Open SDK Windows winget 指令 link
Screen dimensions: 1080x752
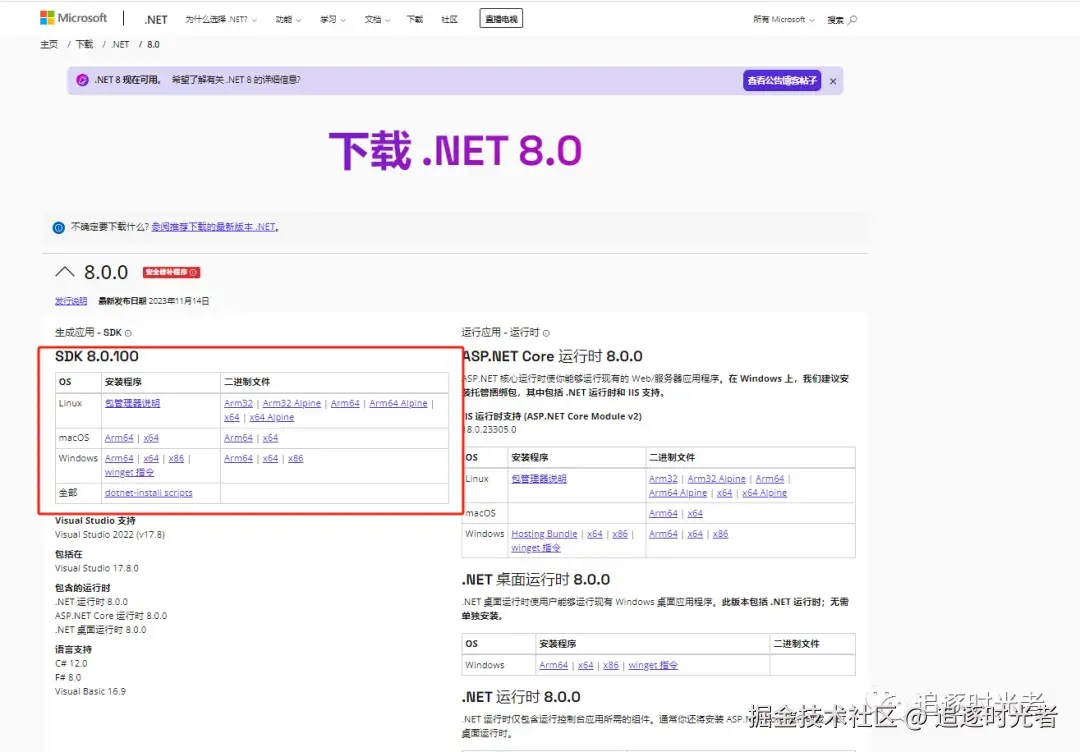(x=129, y=472)
